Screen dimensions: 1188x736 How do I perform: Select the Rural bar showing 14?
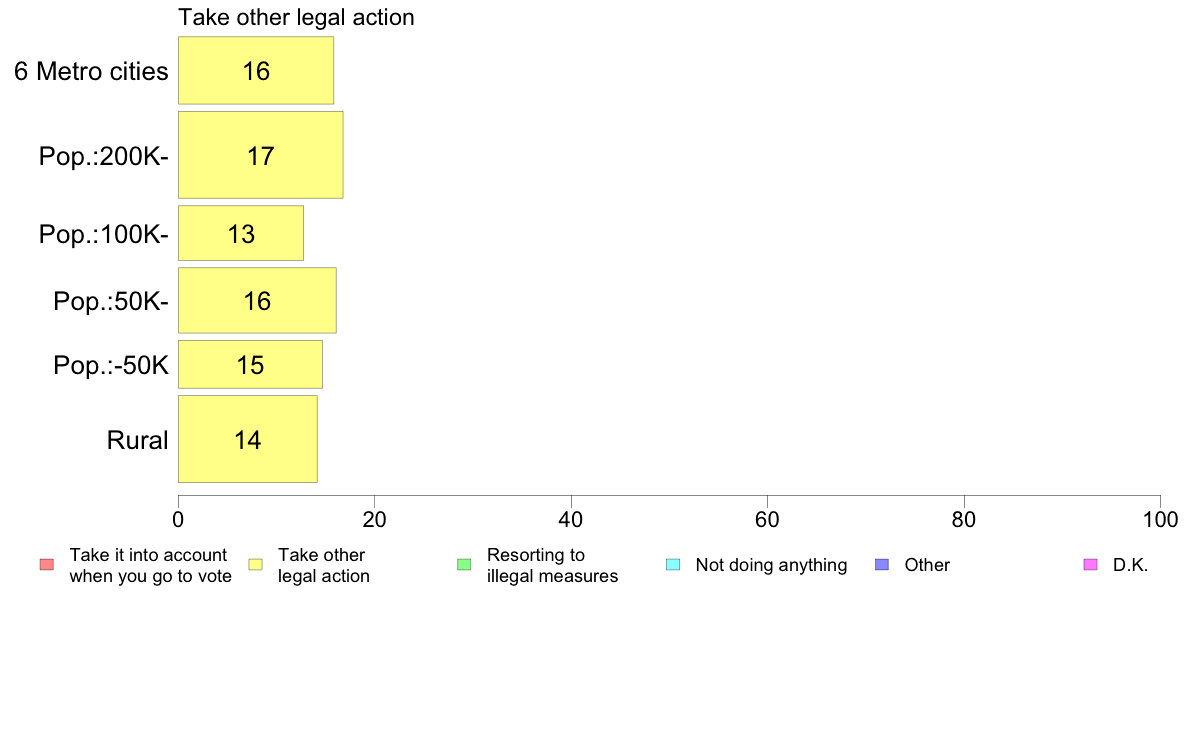[x=248, y=439]
